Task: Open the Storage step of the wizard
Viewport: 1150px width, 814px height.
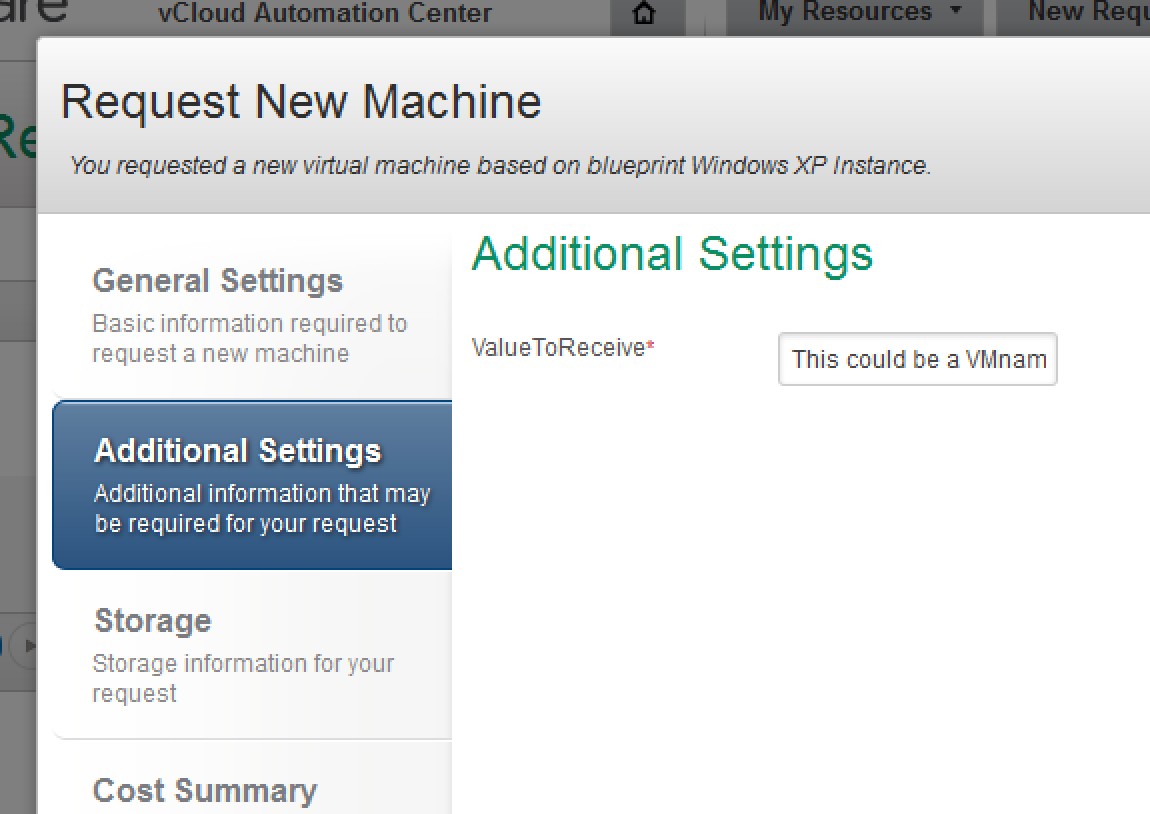Action: (x=152, y=621)
